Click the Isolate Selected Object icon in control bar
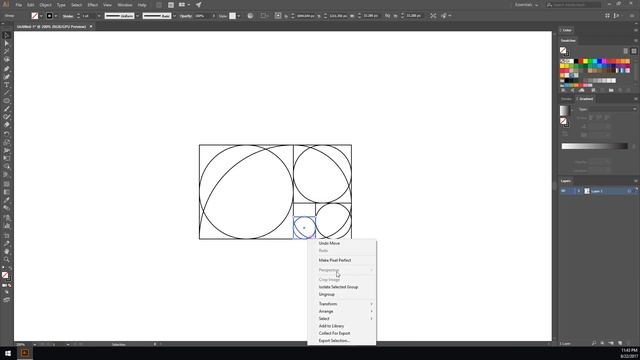This screenshot has height=360, width=640. coord(433,16)
